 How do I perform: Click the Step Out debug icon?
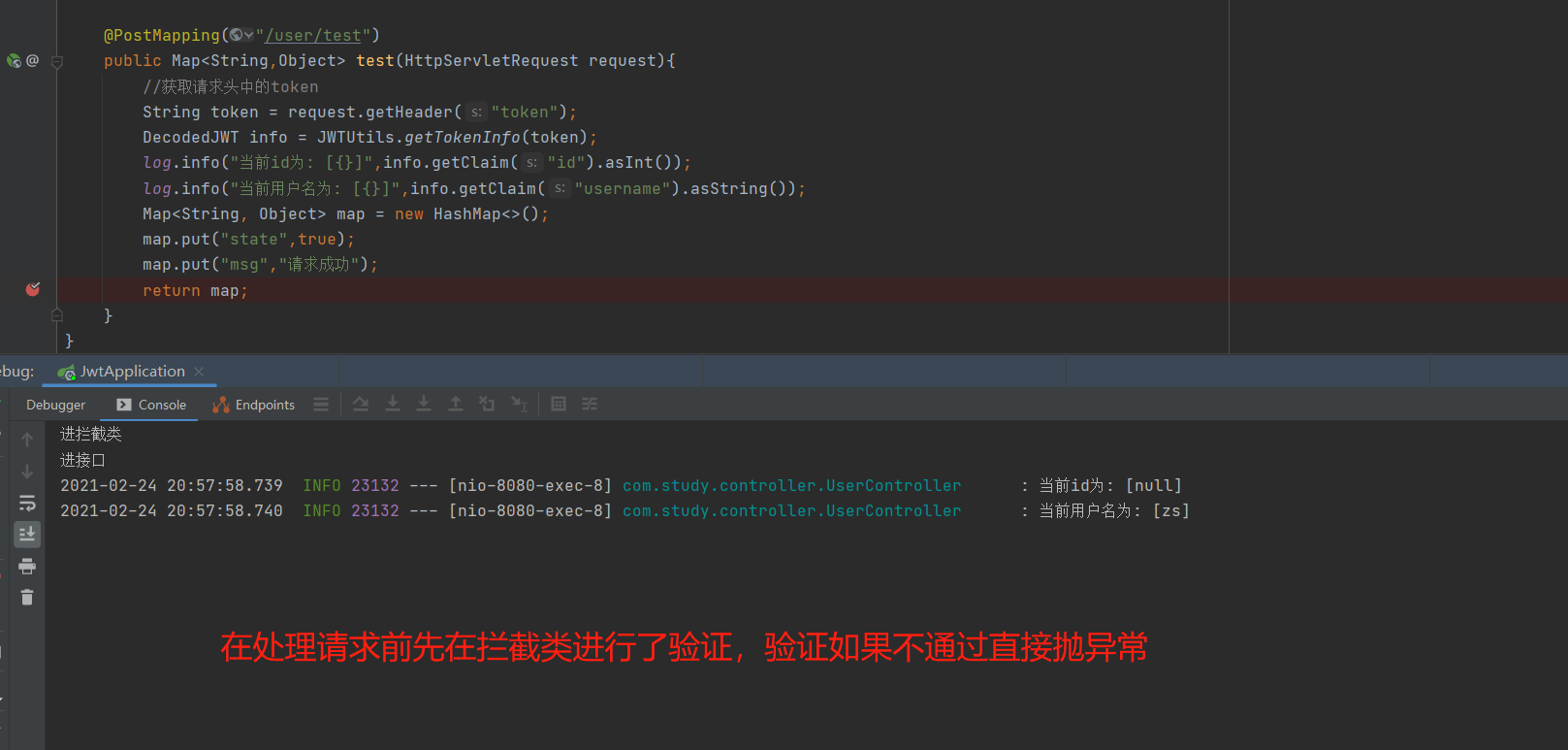455,405
